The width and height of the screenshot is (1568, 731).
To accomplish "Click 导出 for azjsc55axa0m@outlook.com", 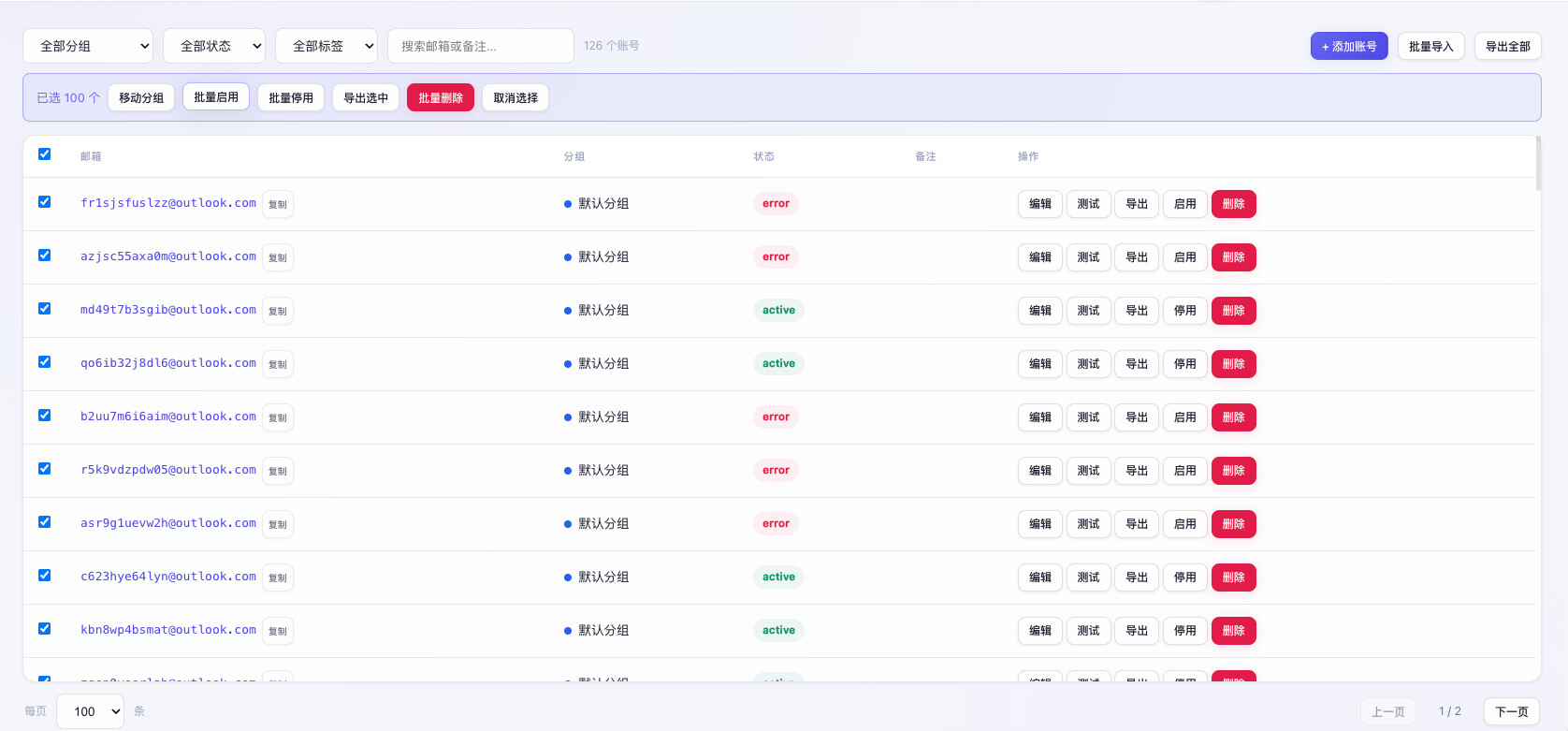I will tap(1137, 257).
